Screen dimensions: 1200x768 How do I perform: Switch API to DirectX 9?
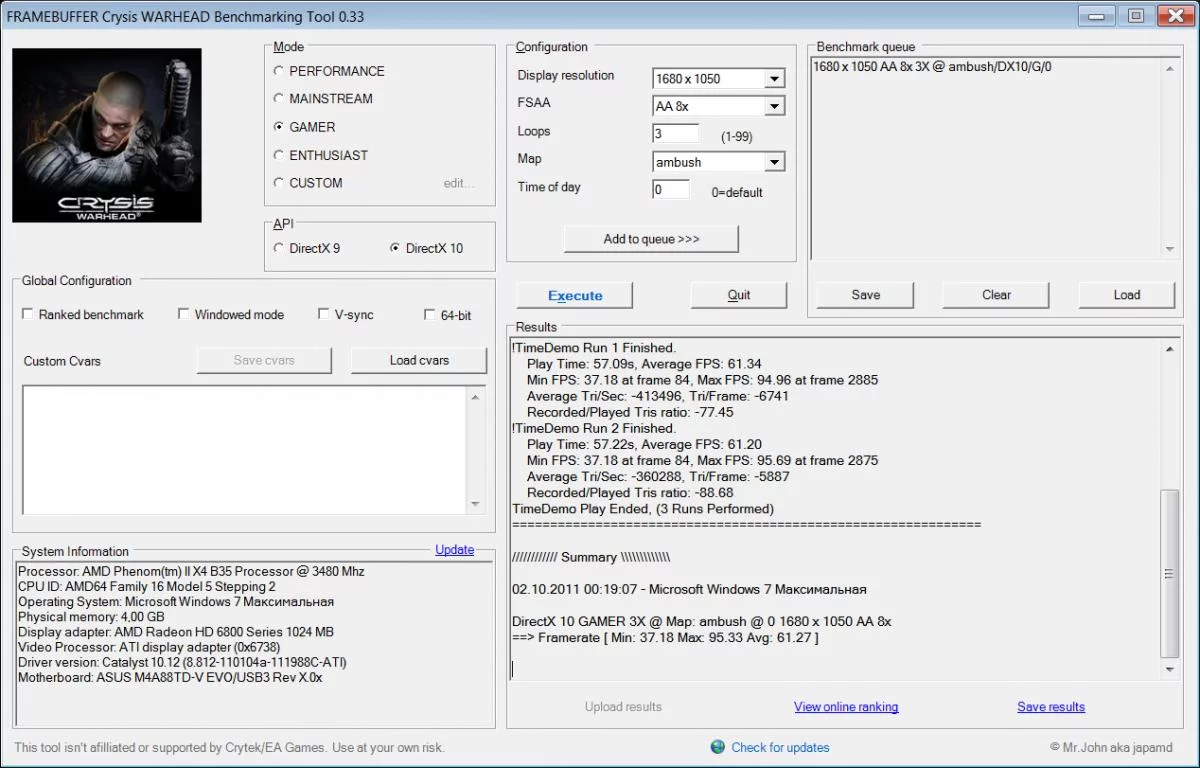279,248
